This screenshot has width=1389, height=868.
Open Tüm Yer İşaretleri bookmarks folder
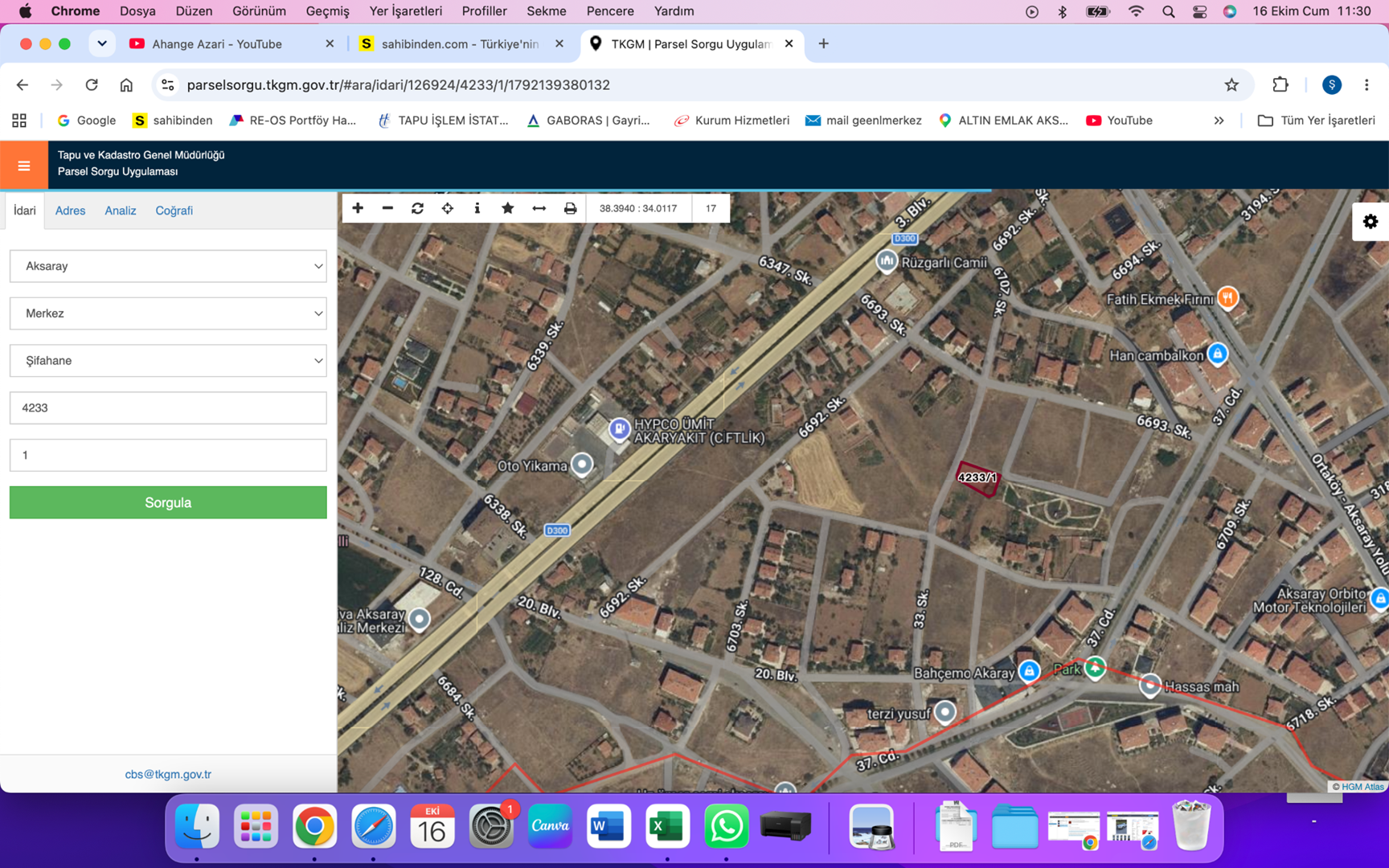coord(1317,121)
